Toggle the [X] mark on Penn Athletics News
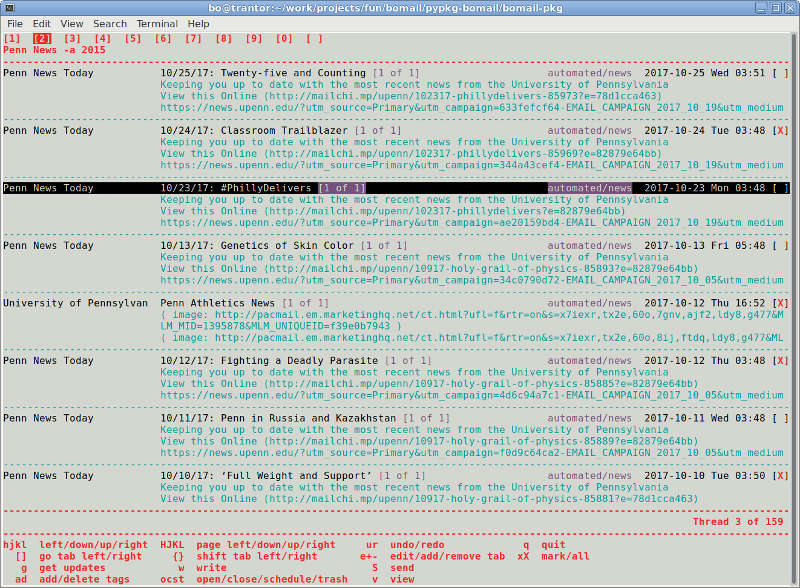Screen dimensions: 800x588 (780, 302)
